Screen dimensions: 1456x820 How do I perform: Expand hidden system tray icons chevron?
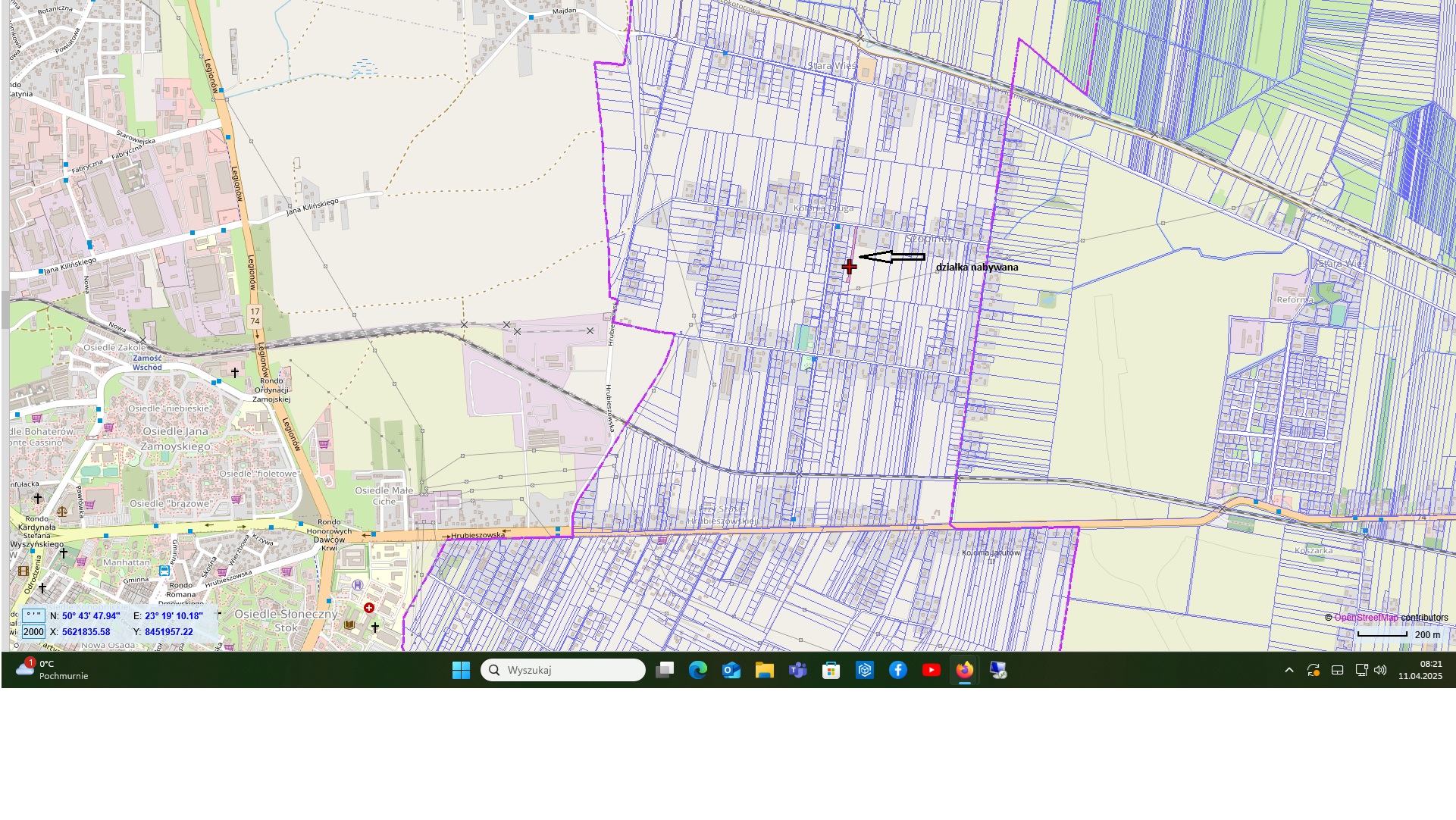[x=1288, y=670]
